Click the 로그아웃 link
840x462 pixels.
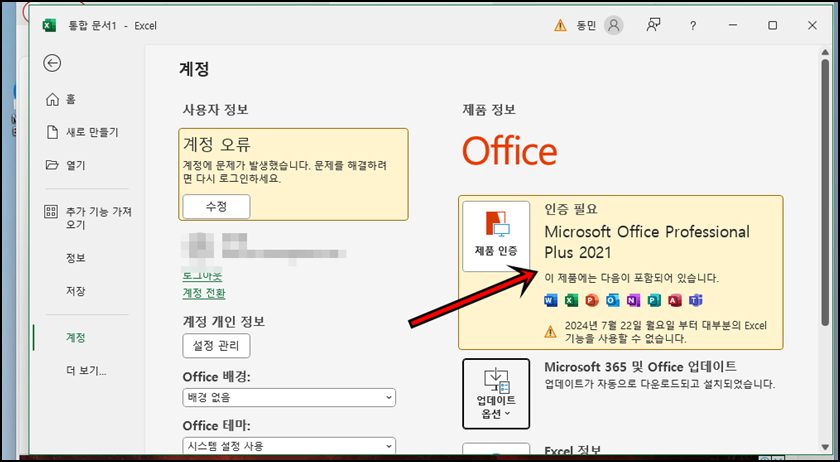[x=202, y=276]
